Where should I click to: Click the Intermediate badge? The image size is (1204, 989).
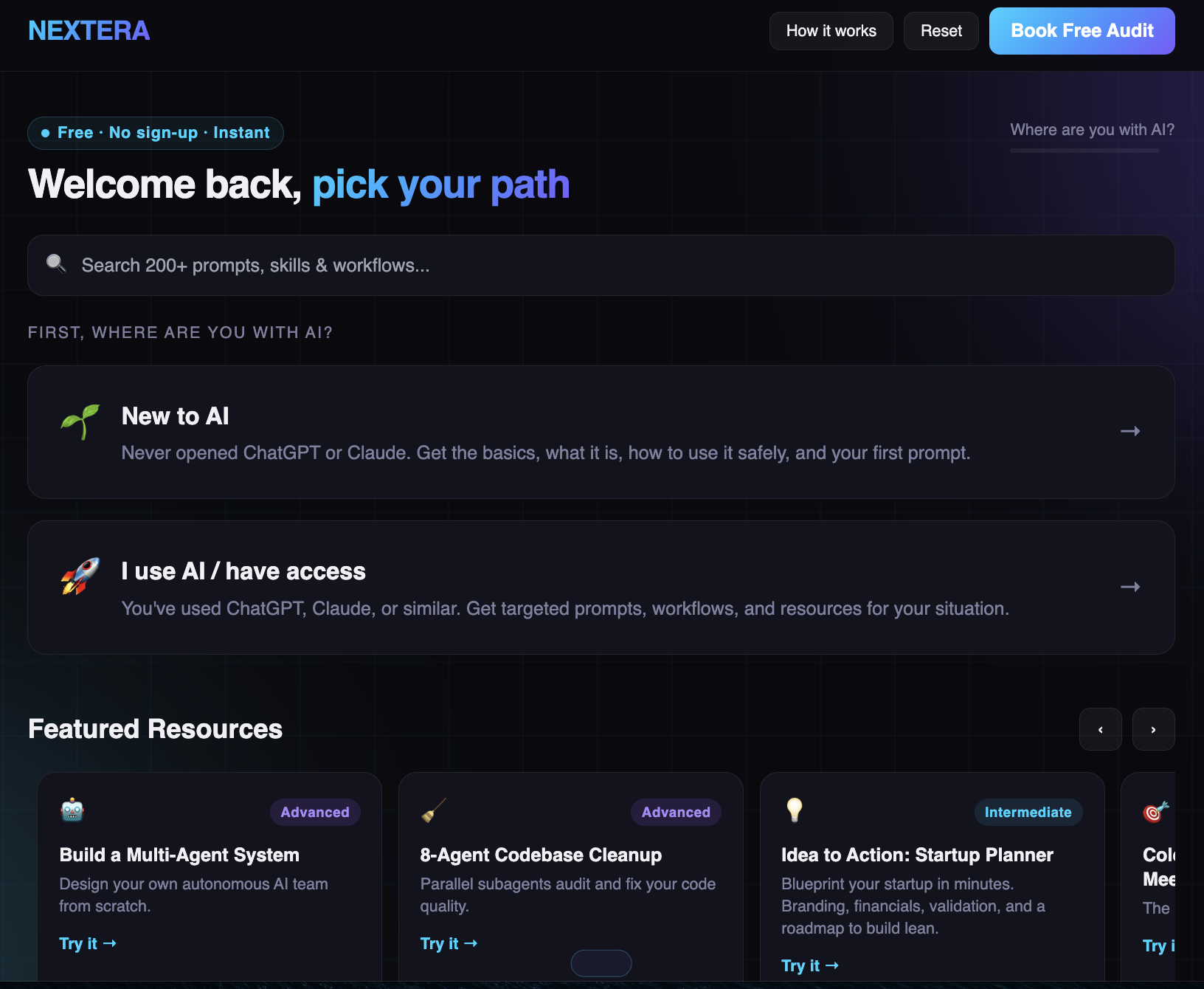pos(1028,812)
